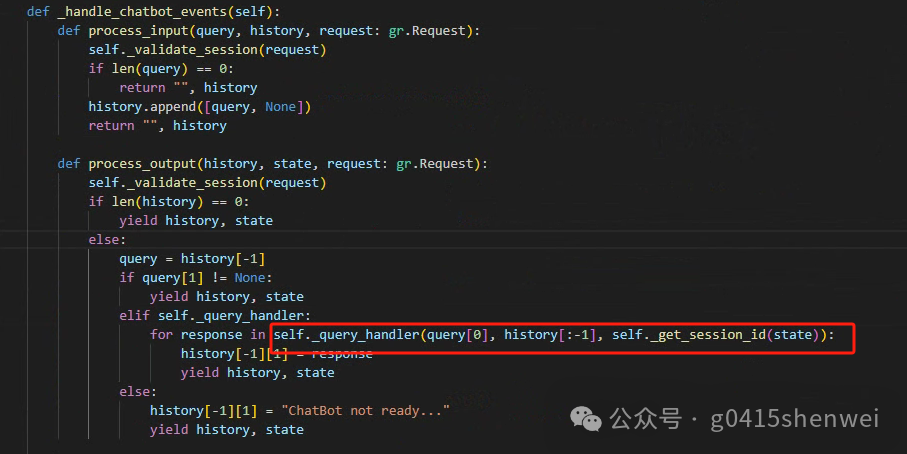
Task: Click 'yield history, state' below 'if query[1] != None'
Action: pos(227,297)
